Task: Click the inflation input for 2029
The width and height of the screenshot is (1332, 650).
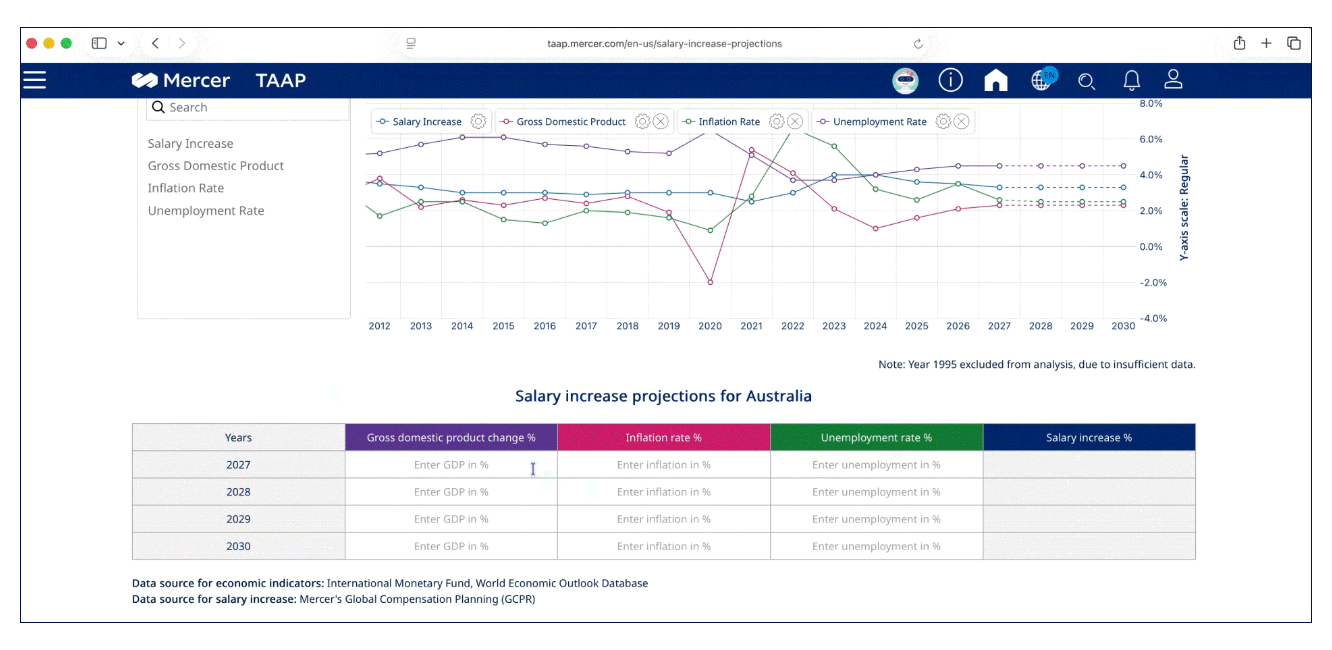Action: tap(664, 519)
